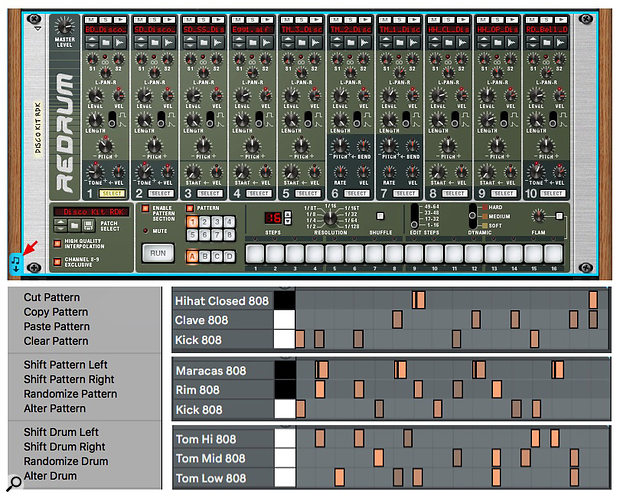
Task: Choose Cut Pattern from the menu
Action: click(52, 297)
